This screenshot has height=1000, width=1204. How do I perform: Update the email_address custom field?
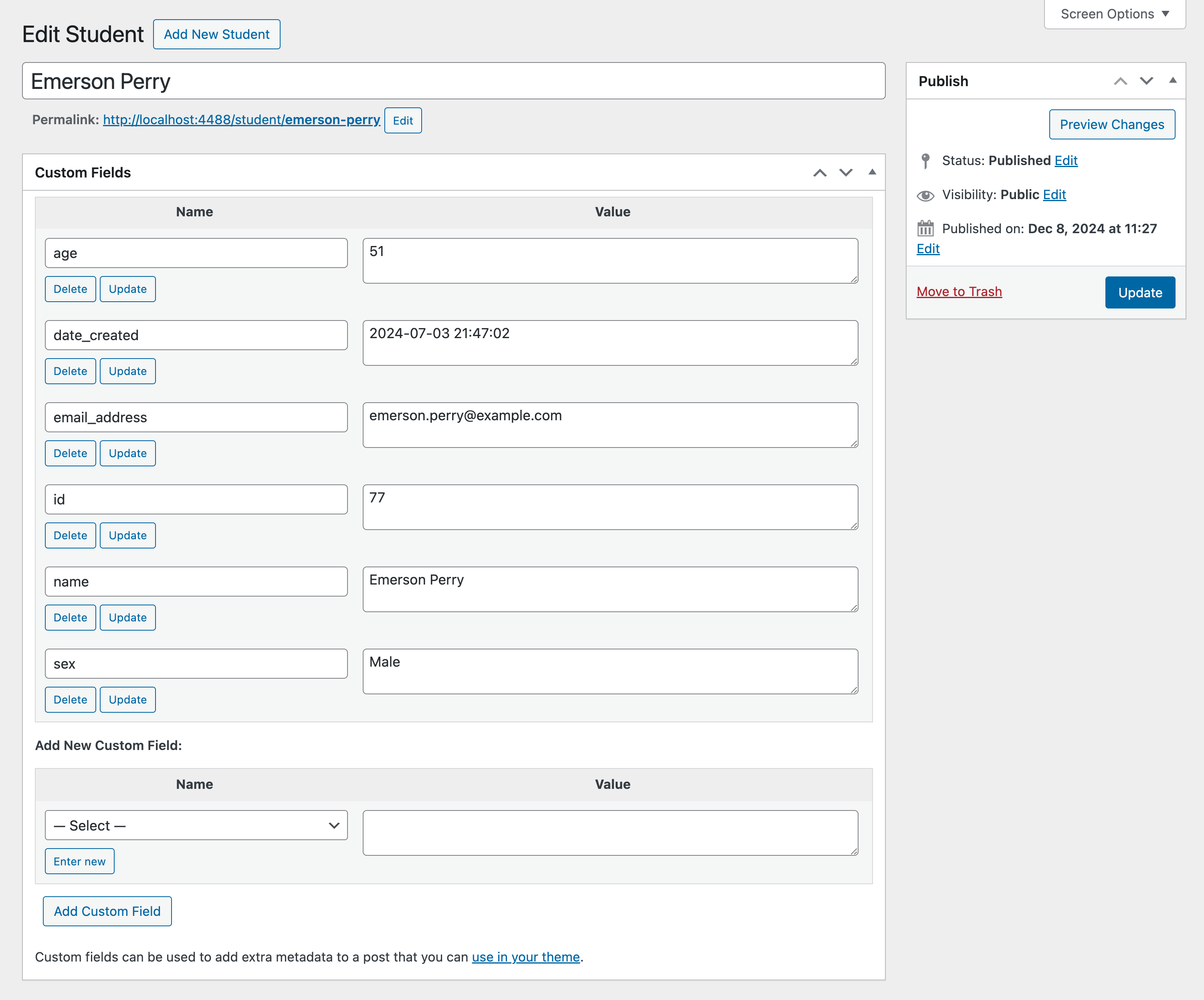pyautogui.click(x=128, y=453)
